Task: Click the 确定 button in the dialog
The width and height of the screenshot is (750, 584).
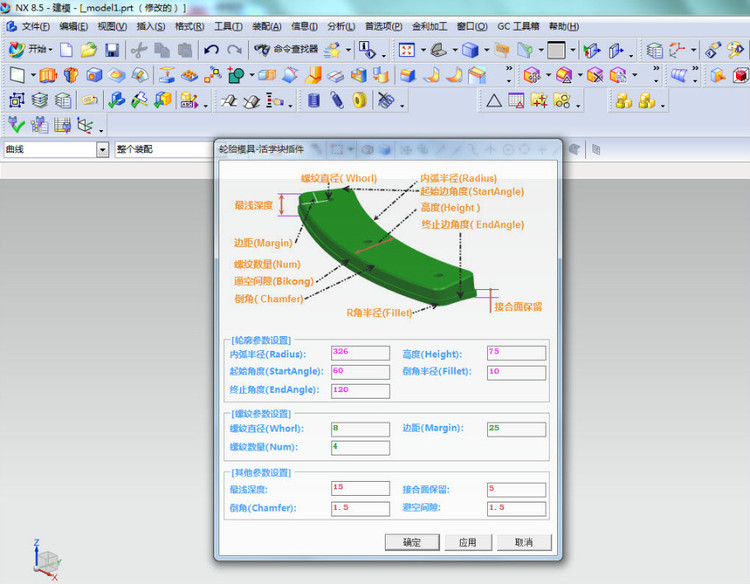Action: click(x=412, y=542)
